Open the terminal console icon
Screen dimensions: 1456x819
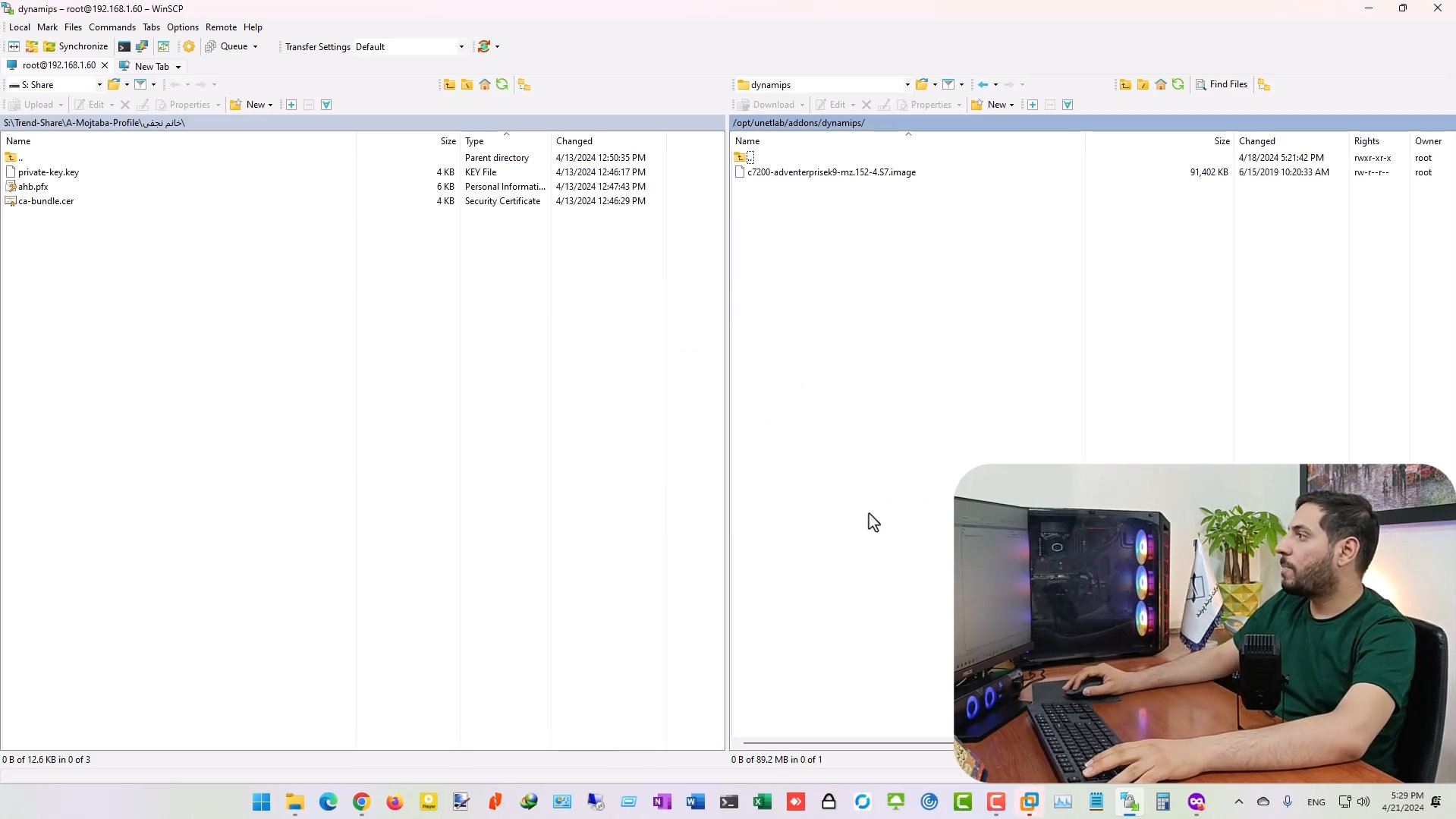(124, 46)
